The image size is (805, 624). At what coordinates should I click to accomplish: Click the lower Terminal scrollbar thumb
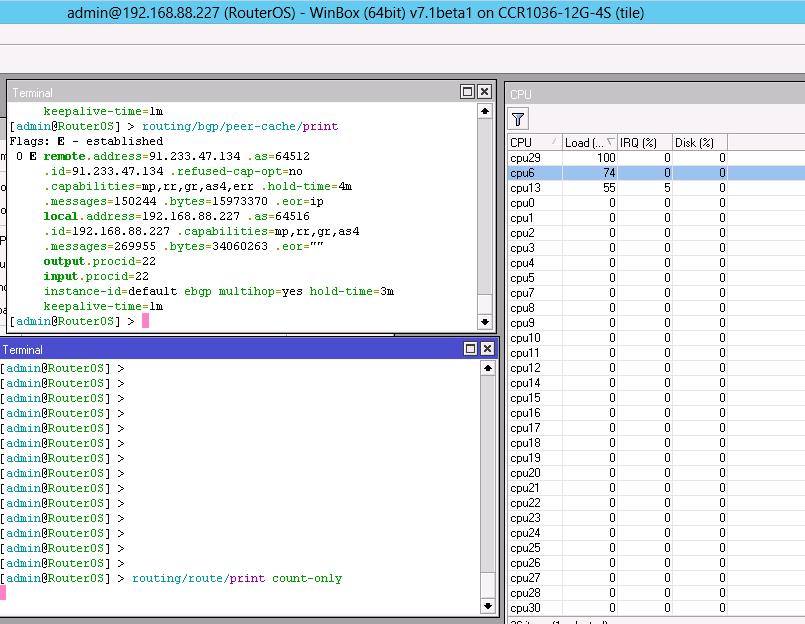[x=487, y=584]
